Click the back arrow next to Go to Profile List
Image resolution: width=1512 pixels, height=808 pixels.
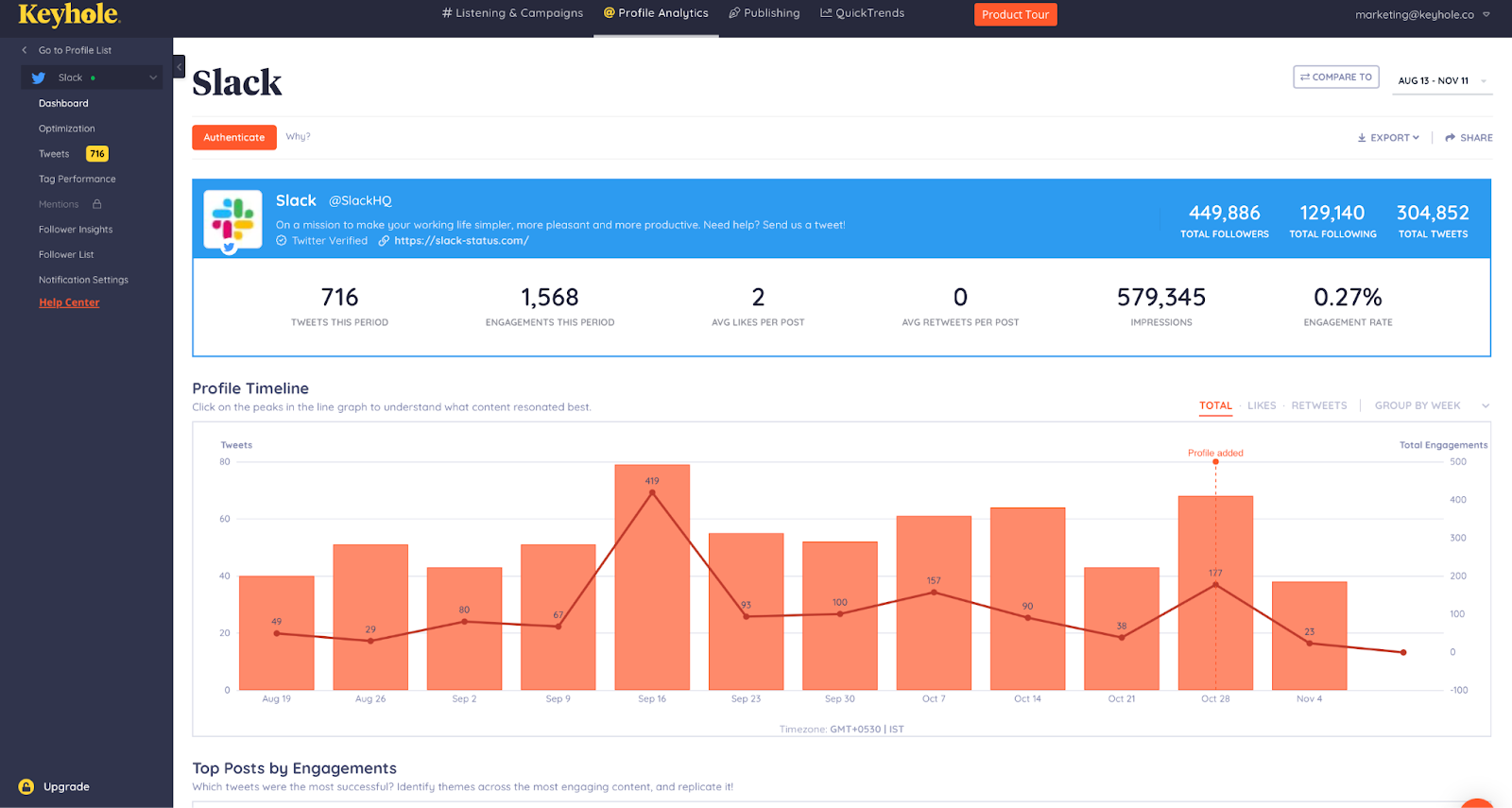[x=25, y=50]
